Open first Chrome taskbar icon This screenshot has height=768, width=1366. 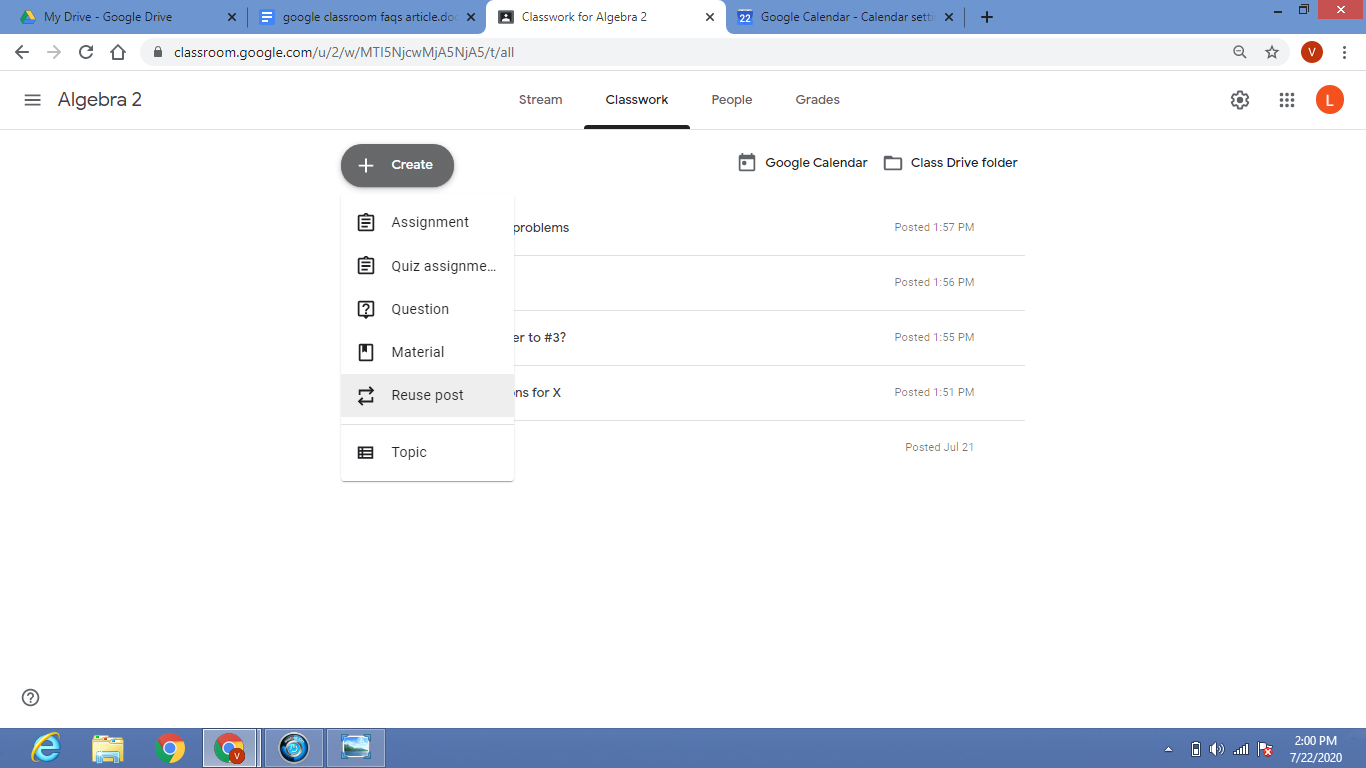[170, 748]
